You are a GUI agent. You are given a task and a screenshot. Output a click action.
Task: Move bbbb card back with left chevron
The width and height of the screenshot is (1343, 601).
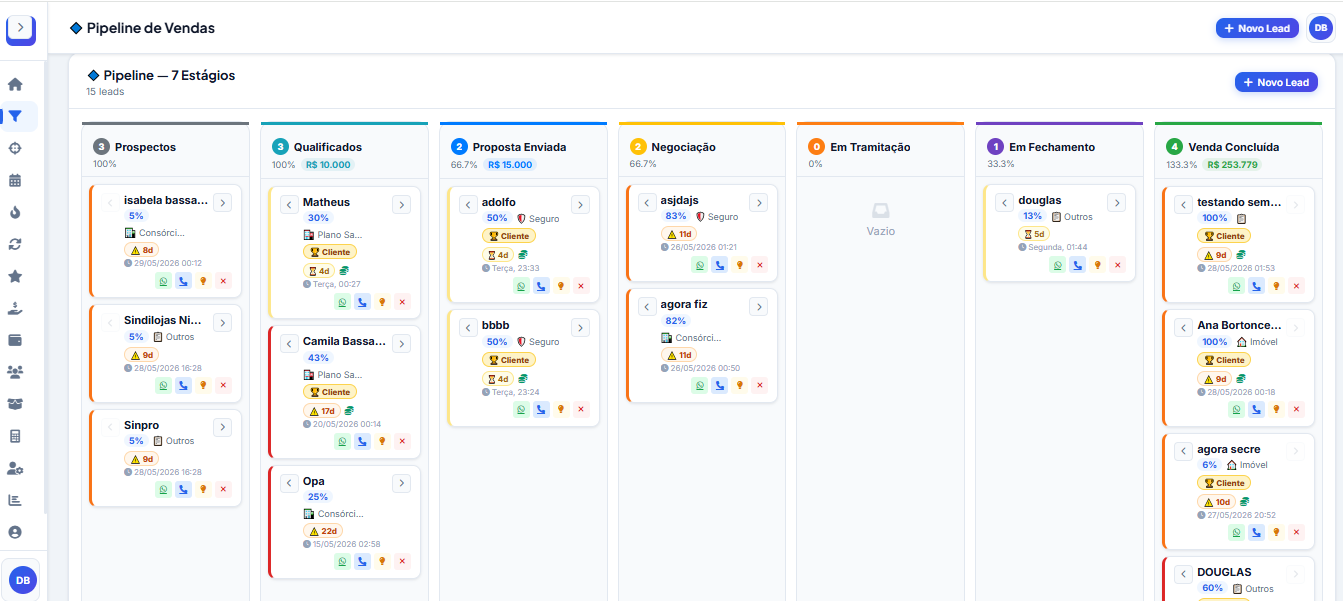pos(467,328)
